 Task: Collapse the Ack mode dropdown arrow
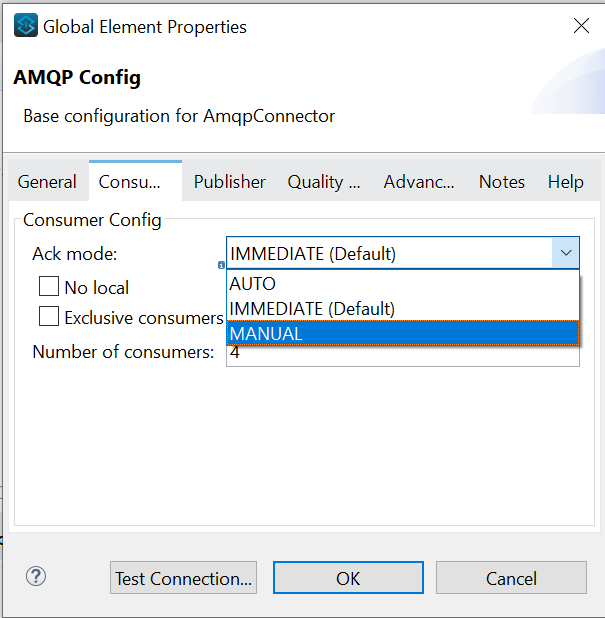(566, 254)
